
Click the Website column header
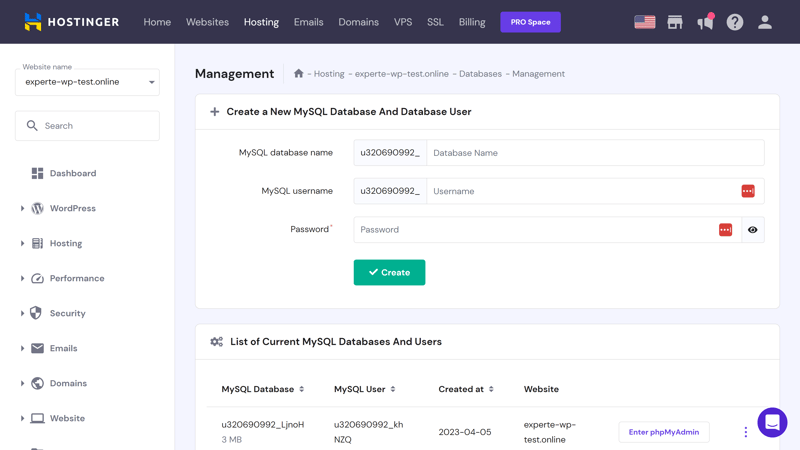(541, 389)
